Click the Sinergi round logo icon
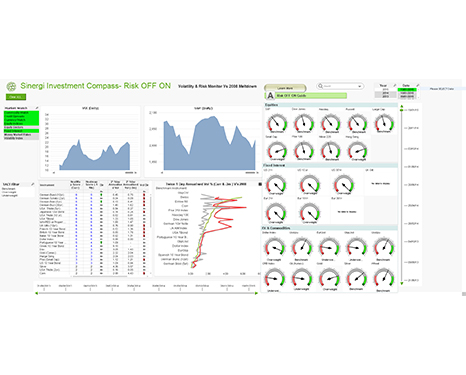This screenshot has width=466, height=375. coord(11,87)
